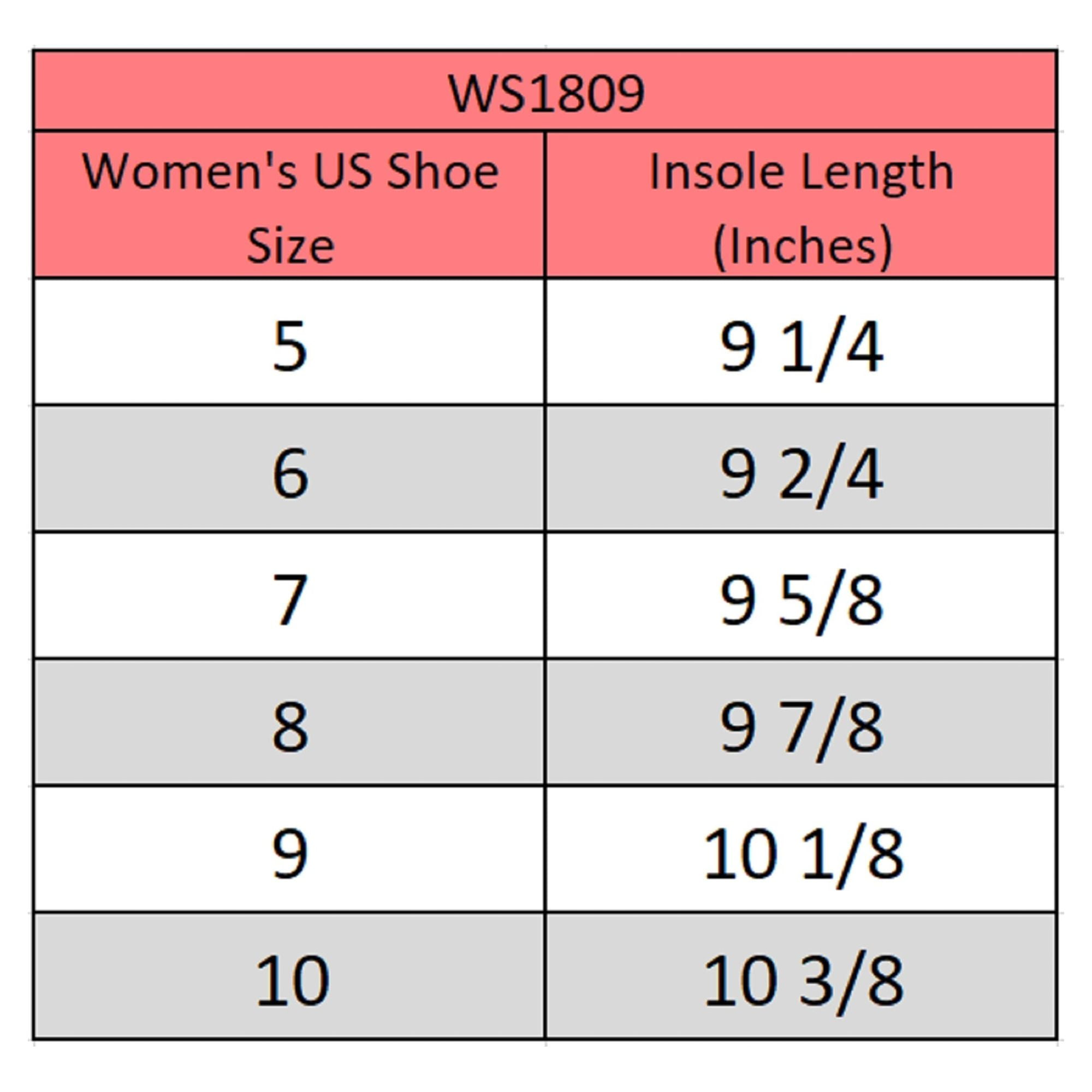Select the shoe size 5 cell
This screenshot has height=1092, width=1092.
click(x=289, y=341)
